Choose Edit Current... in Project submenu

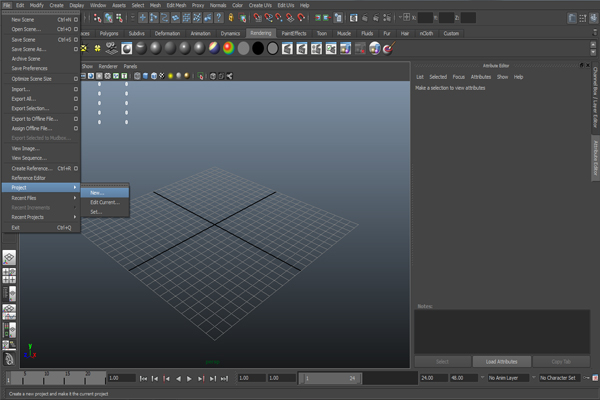(105, 202)
